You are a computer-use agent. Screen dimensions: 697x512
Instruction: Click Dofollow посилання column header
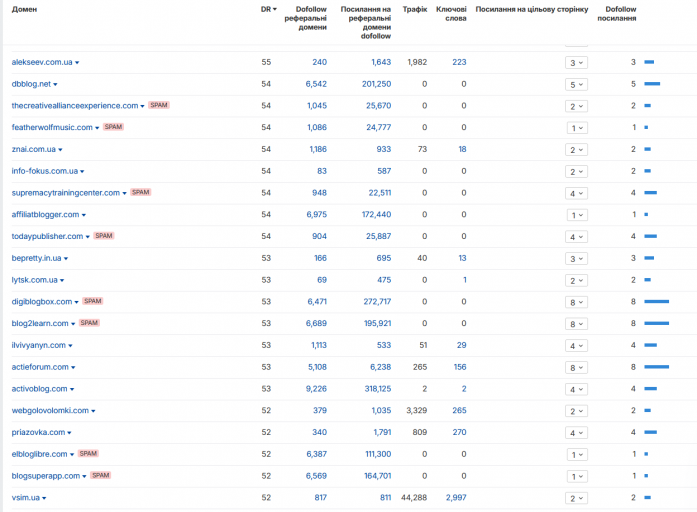coord(617,14)
